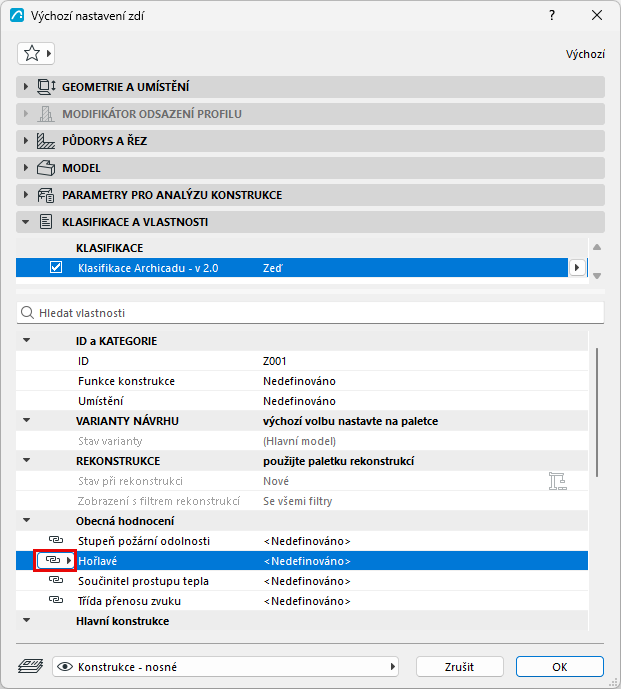This screenshot has height=689, width=621.
Task: Click link icon next to Stupeň požární odolnosti
Action: click(56, 540)
